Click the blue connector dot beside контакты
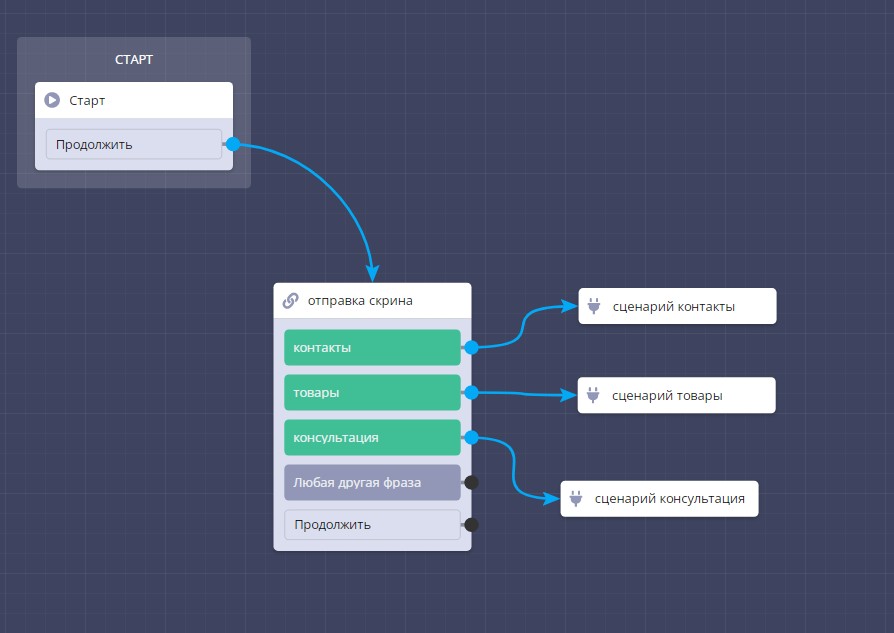This screenshot has width=894, height=633. point(471,348)
